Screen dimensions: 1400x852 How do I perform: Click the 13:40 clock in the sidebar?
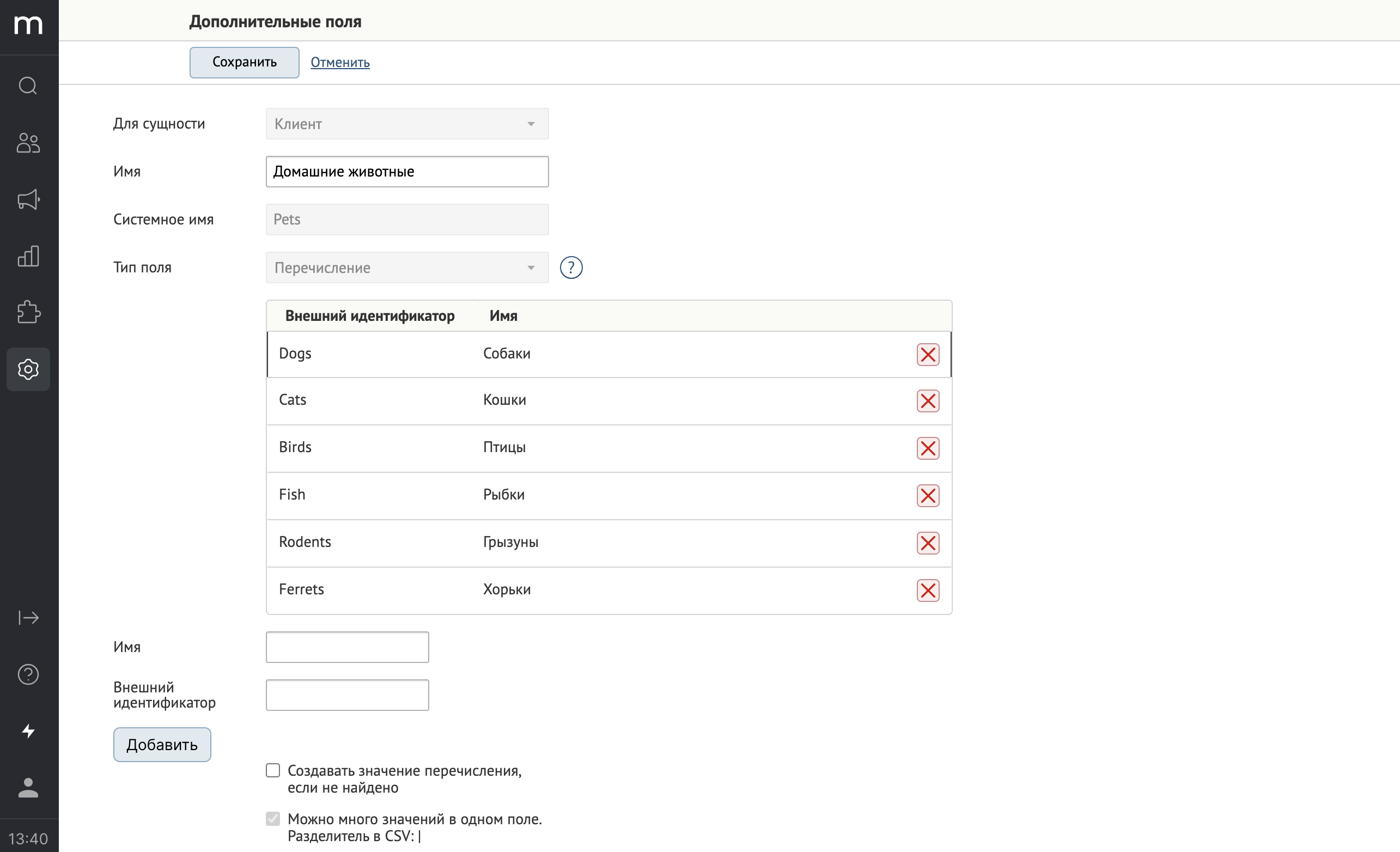[28, 839]
